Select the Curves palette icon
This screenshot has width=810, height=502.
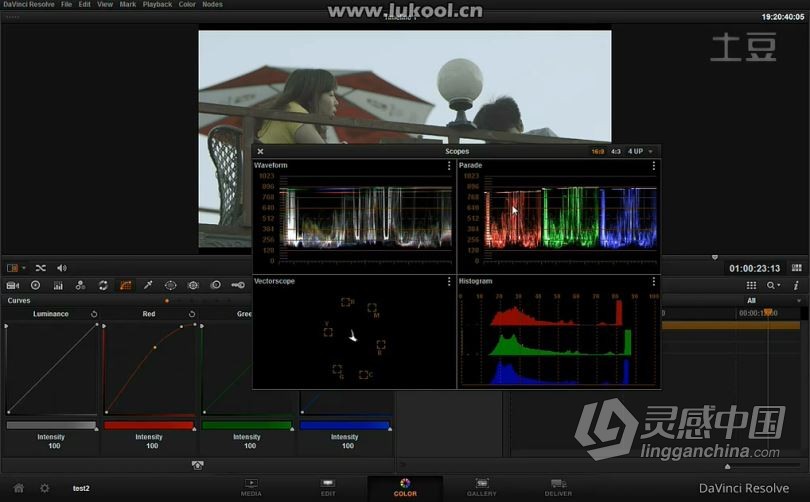pos(125,285)
